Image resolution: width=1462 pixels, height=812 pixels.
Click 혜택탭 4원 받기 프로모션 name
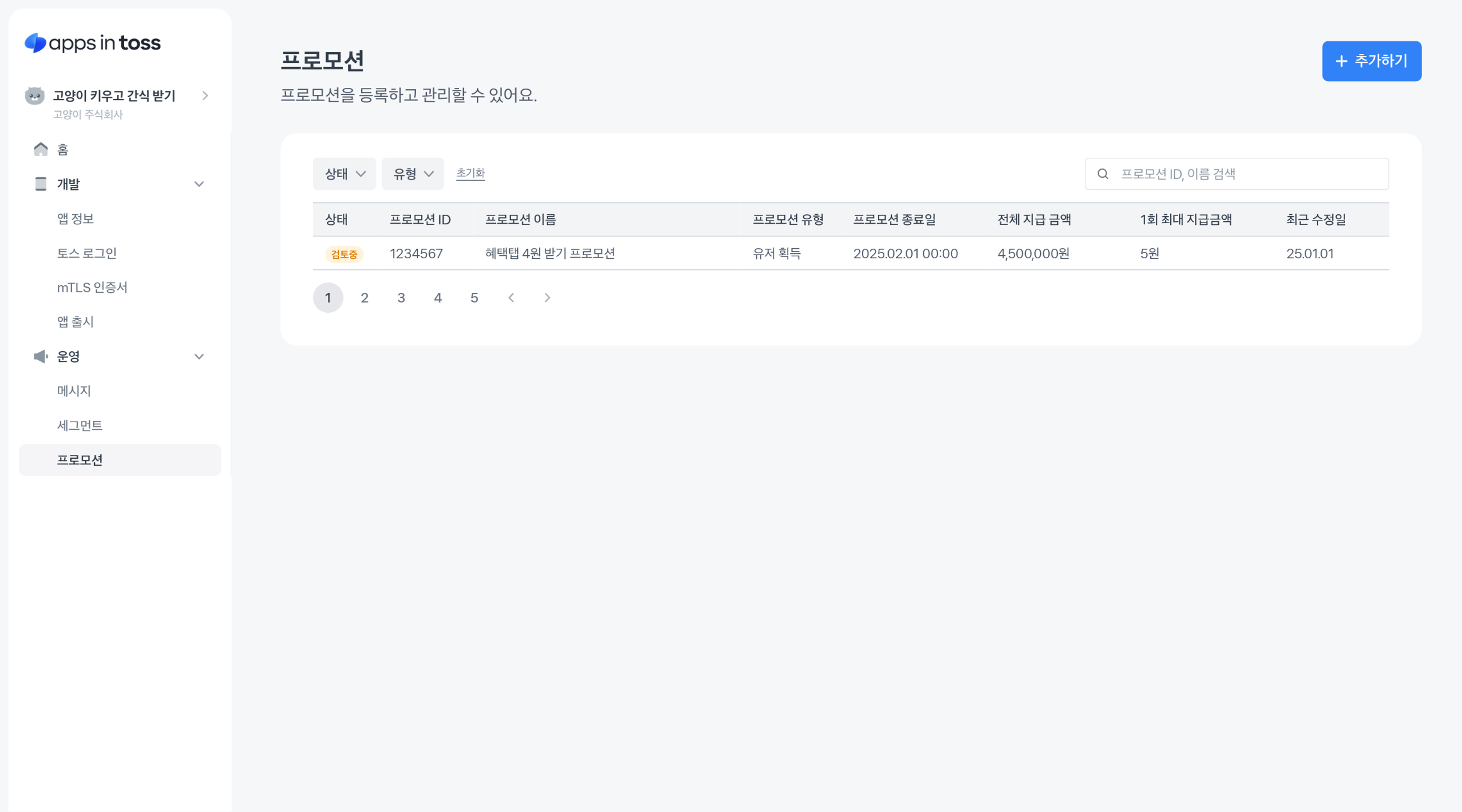(x=550, y=254)
